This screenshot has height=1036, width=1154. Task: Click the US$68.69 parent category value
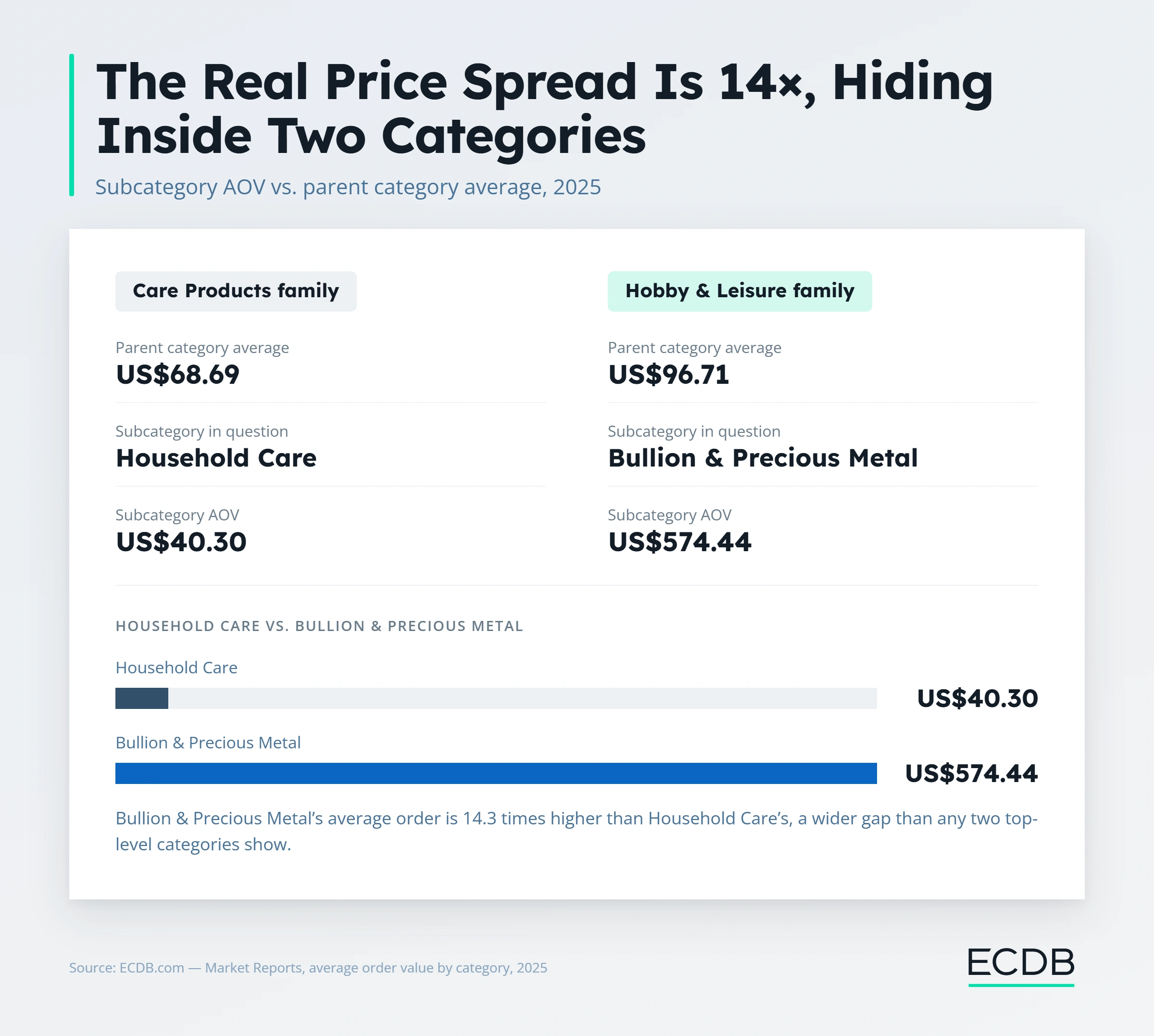pyautogui.click(x=177, y=375)
